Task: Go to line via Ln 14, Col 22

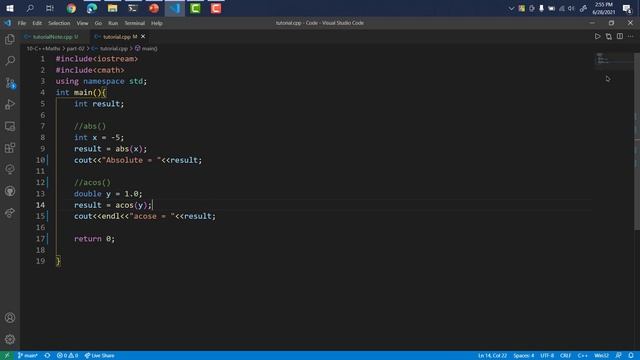Action: tap(492, 356)
